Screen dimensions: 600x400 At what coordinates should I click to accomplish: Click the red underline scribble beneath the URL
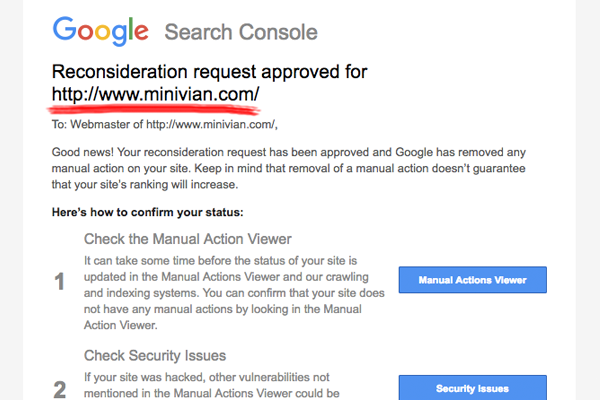coord(154,111)
